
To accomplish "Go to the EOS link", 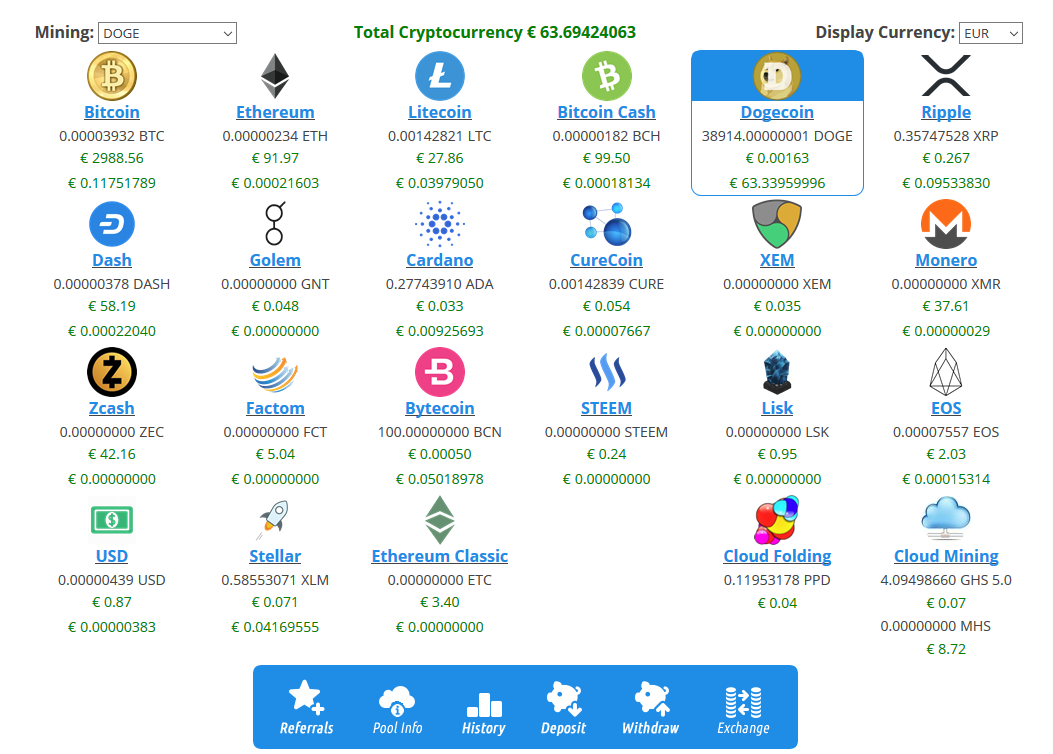I will click(946, 408).
